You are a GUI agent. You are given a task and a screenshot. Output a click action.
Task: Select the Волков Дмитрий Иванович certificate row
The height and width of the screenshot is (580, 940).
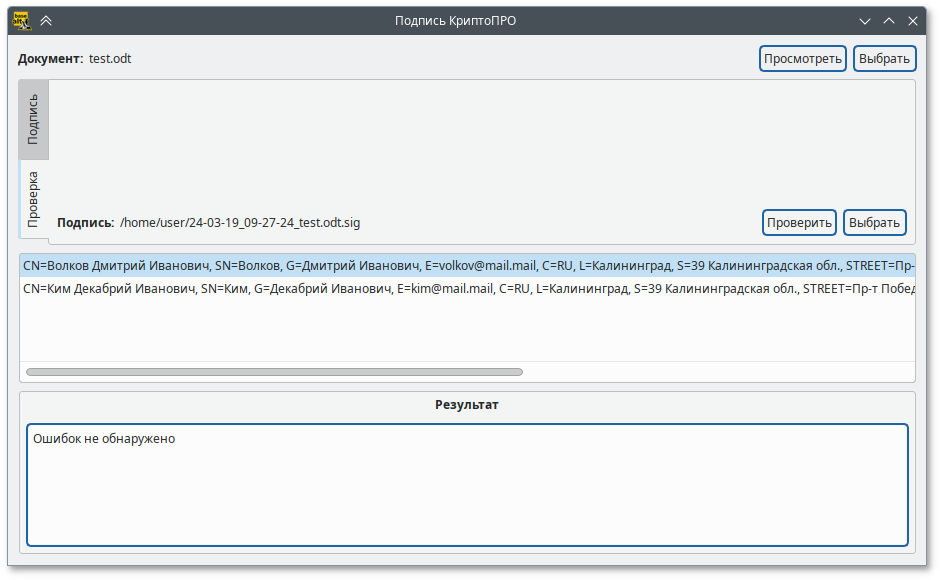[x=400, y=267]
